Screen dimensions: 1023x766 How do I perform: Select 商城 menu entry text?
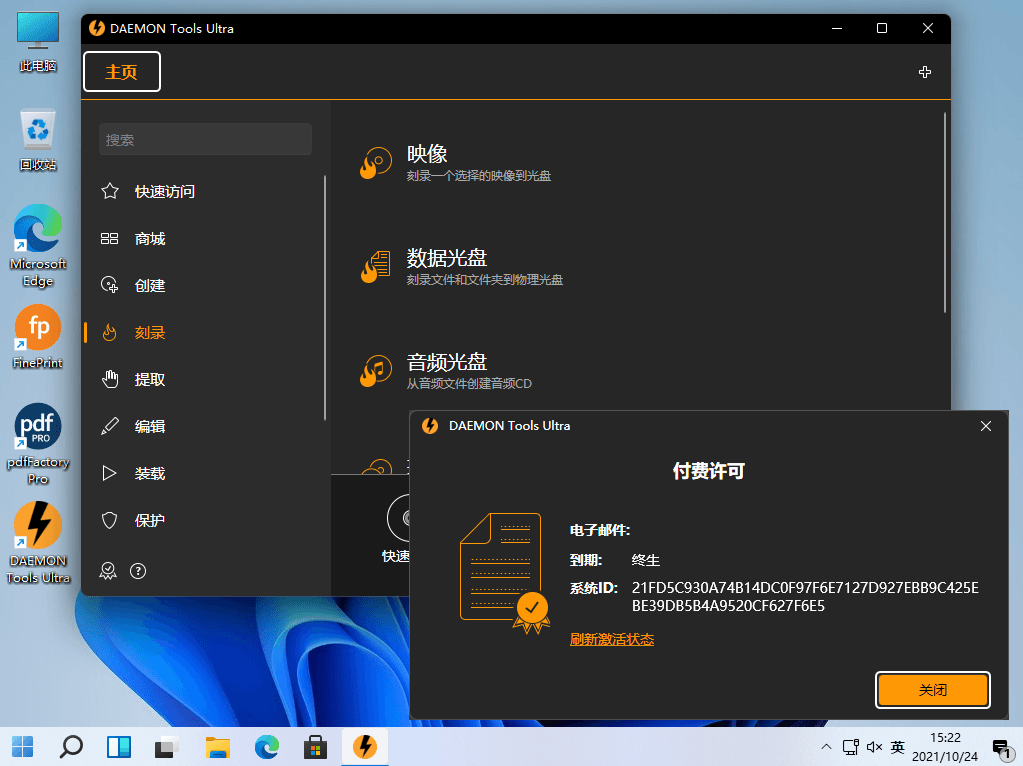[x=150, y=239]
